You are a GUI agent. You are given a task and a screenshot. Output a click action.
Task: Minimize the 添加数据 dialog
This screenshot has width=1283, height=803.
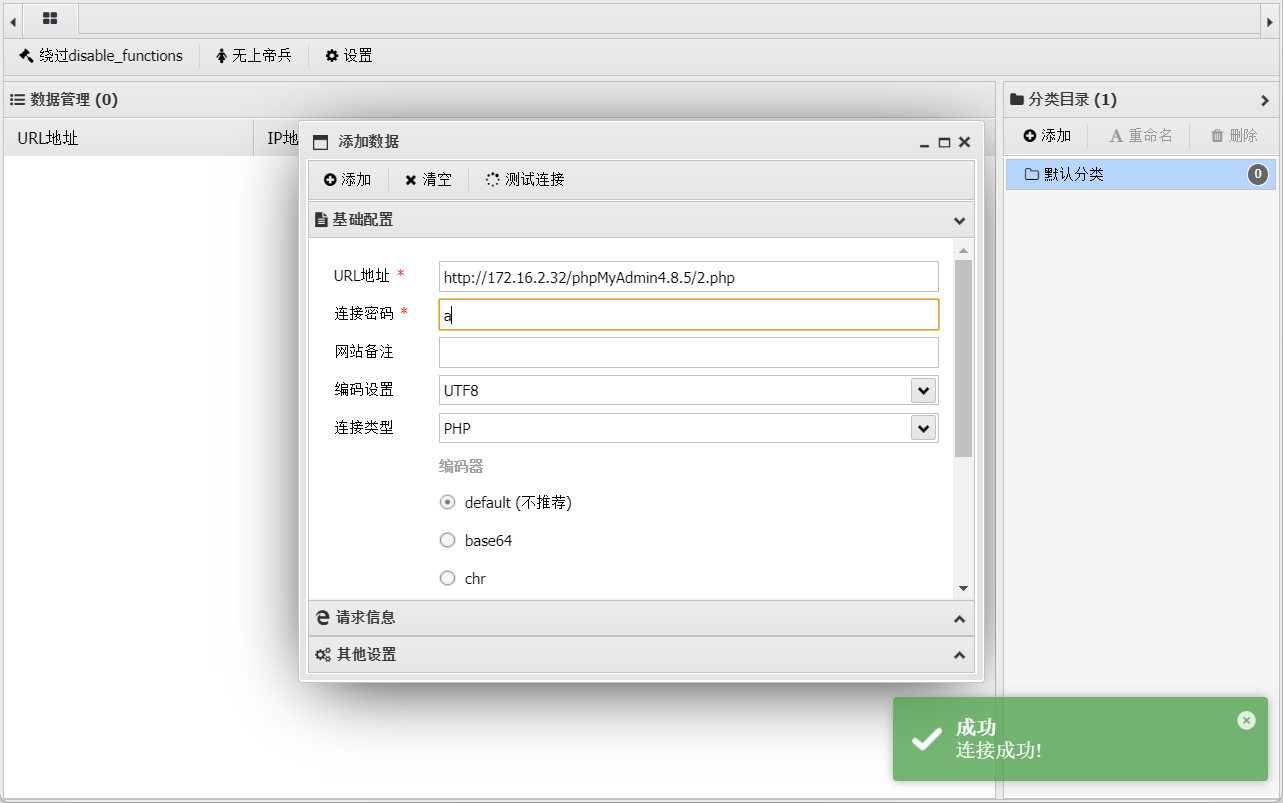coord(925,143)
